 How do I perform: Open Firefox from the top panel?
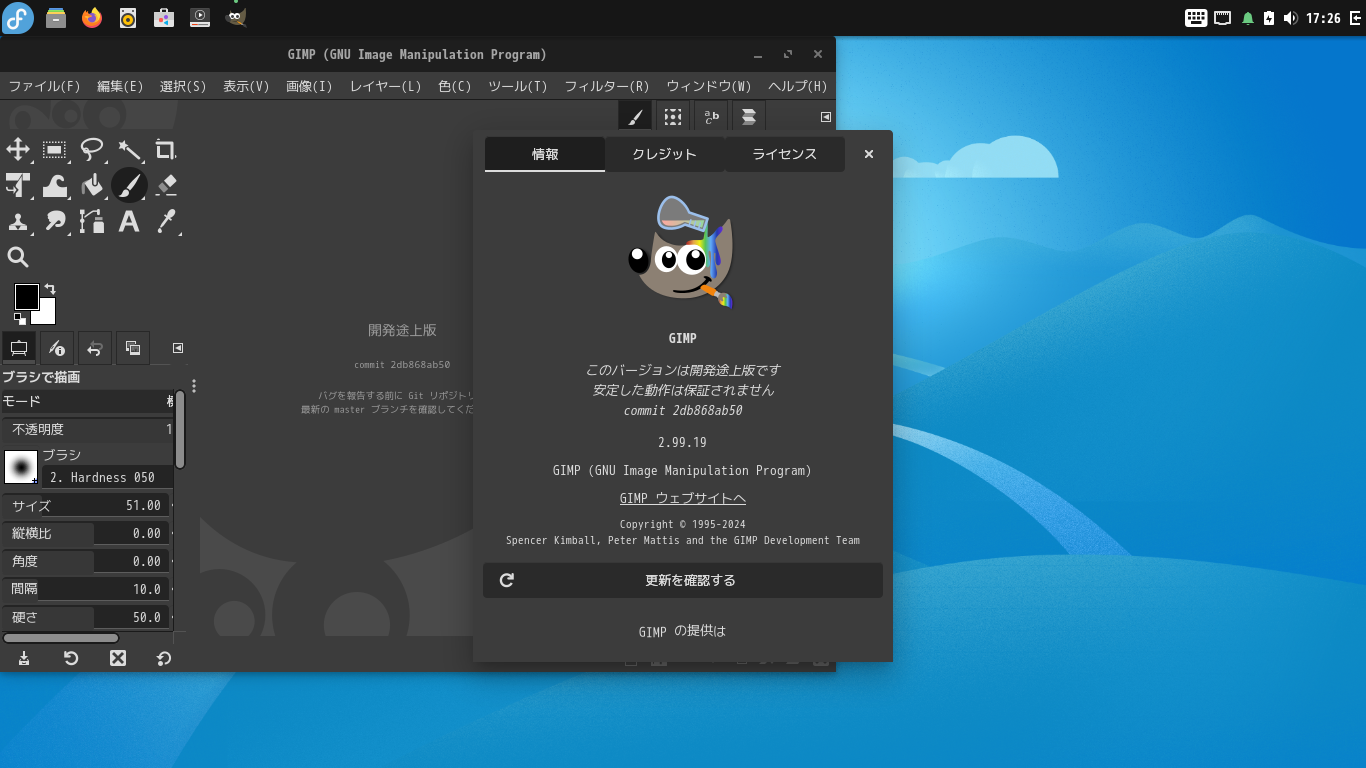92,17
